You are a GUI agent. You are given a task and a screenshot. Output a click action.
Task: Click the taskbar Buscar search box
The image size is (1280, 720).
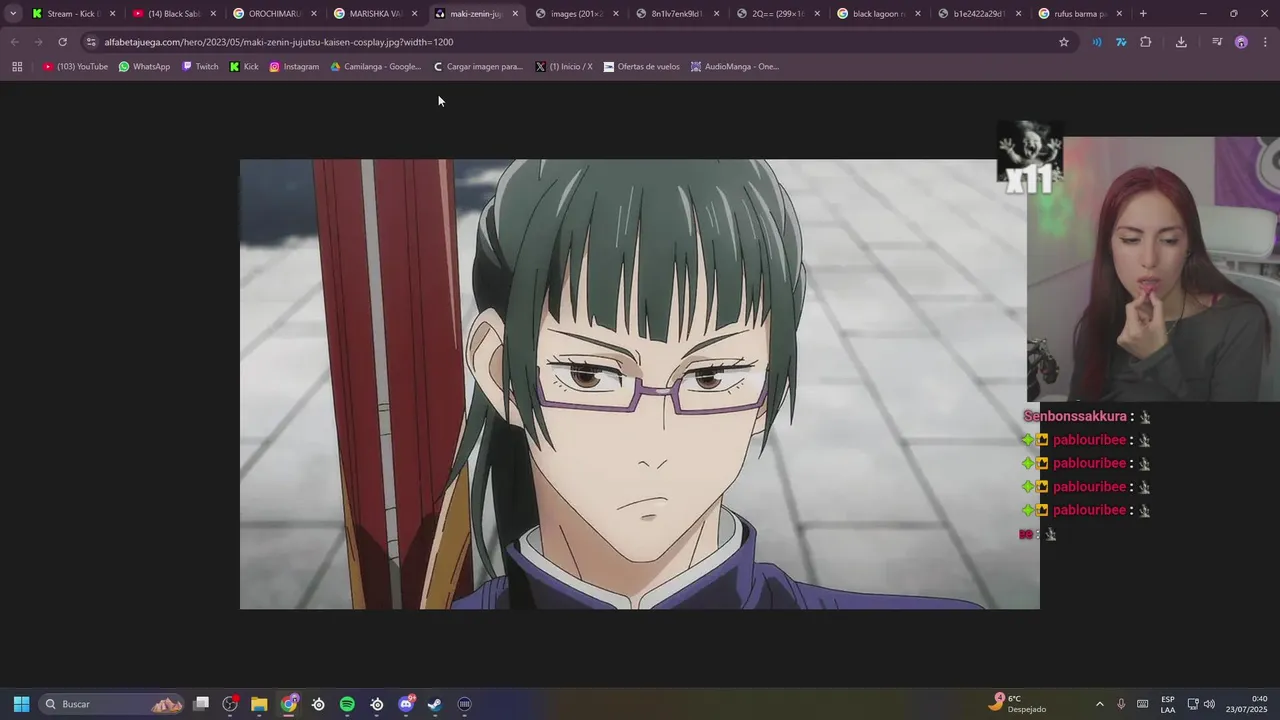point(112,704)
